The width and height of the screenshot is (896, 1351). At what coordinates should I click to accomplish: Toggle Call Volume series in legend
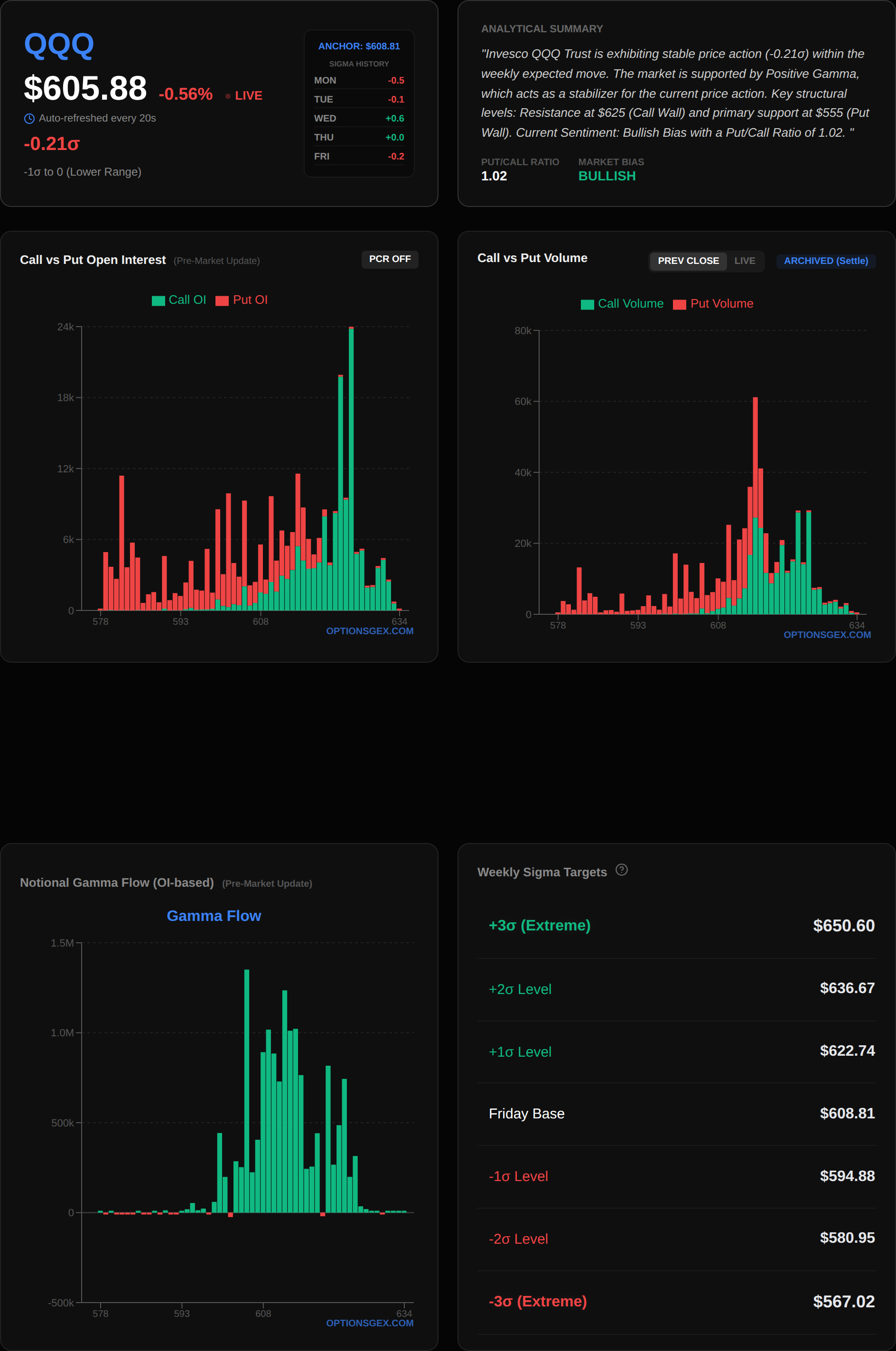click(630, 304)
